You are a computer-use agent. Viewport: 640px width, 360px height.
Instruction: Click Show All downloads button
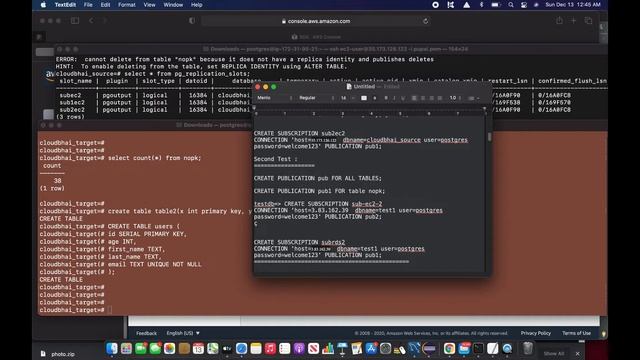[554, 353]
